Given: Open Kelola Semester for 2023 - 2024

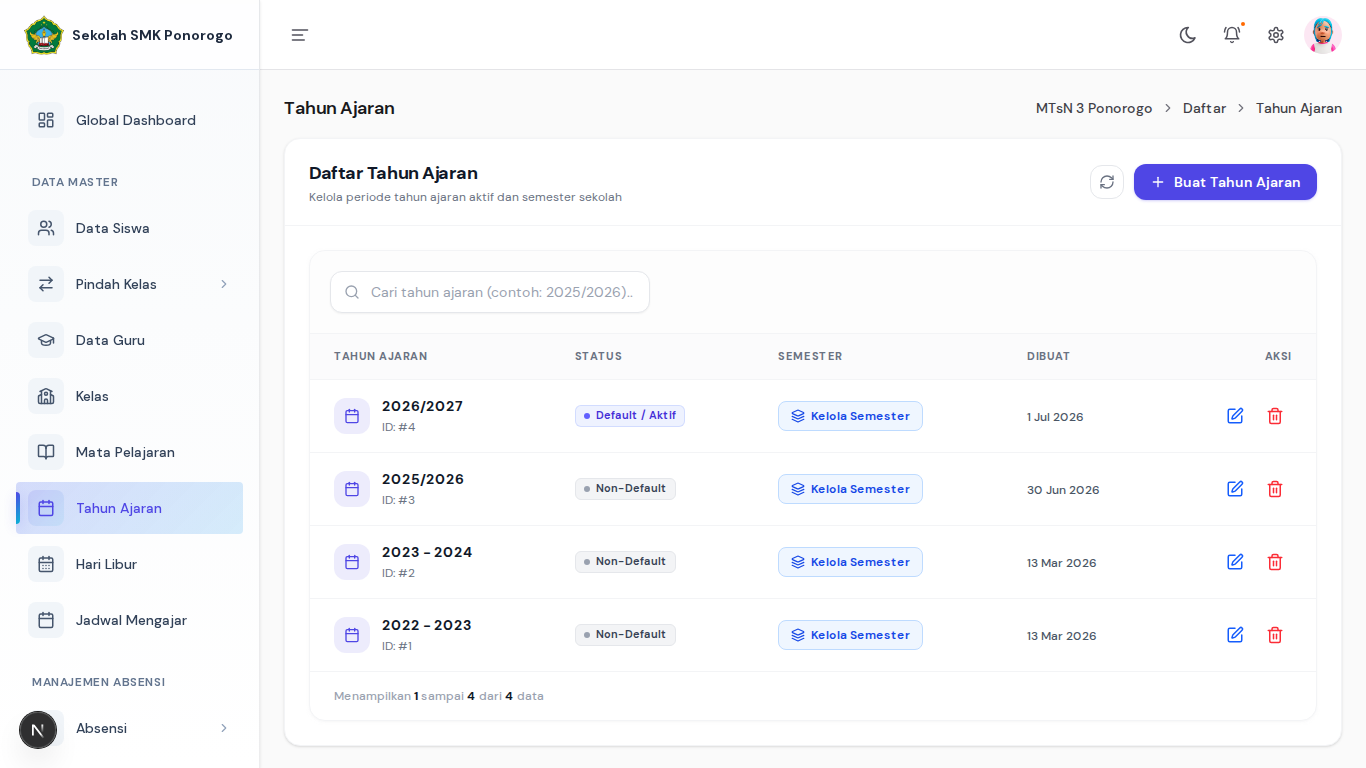Looking at the screenshot, I should (x=850, y=562).
